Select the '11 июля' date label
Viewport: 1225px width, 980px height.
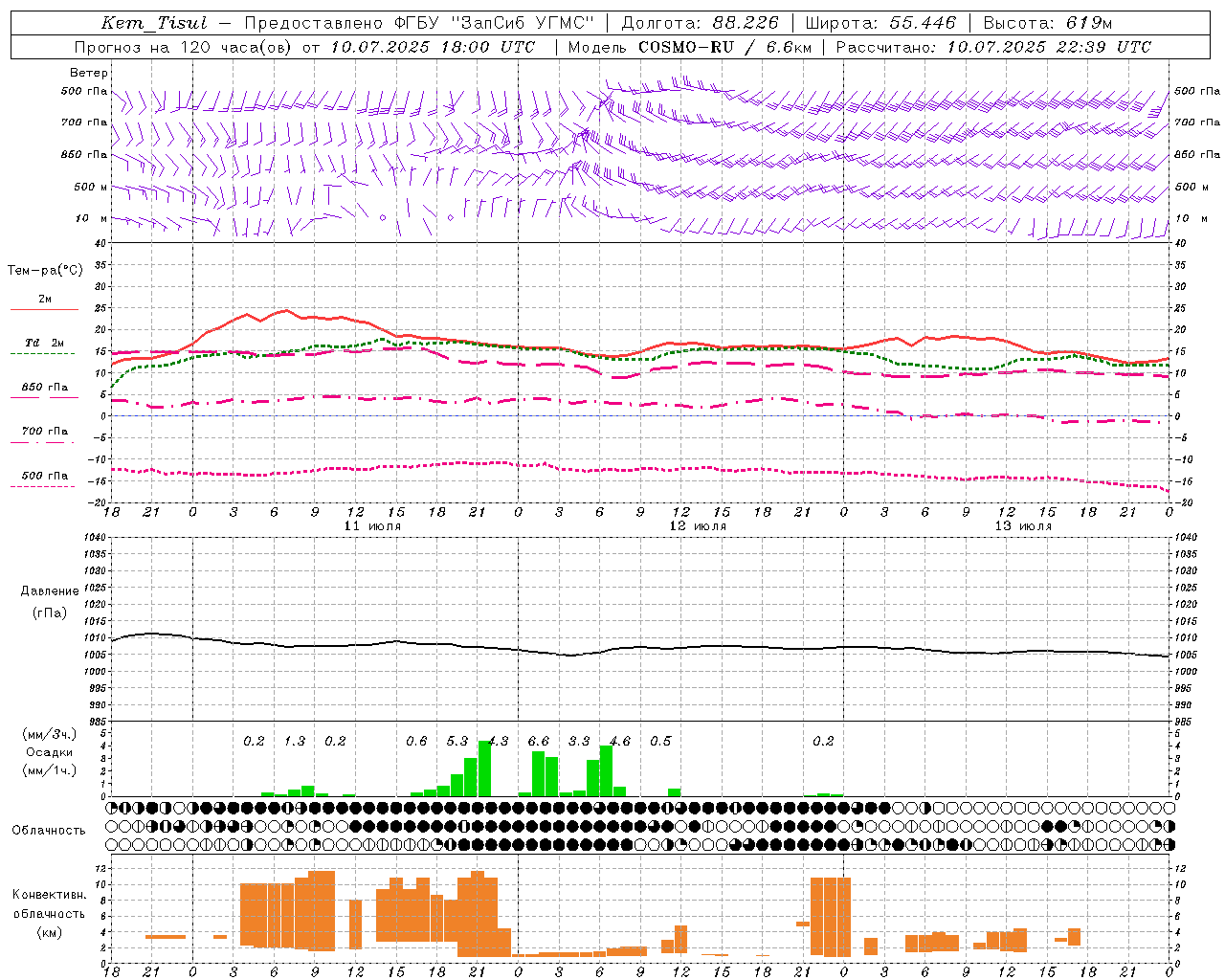pos(372,526)
